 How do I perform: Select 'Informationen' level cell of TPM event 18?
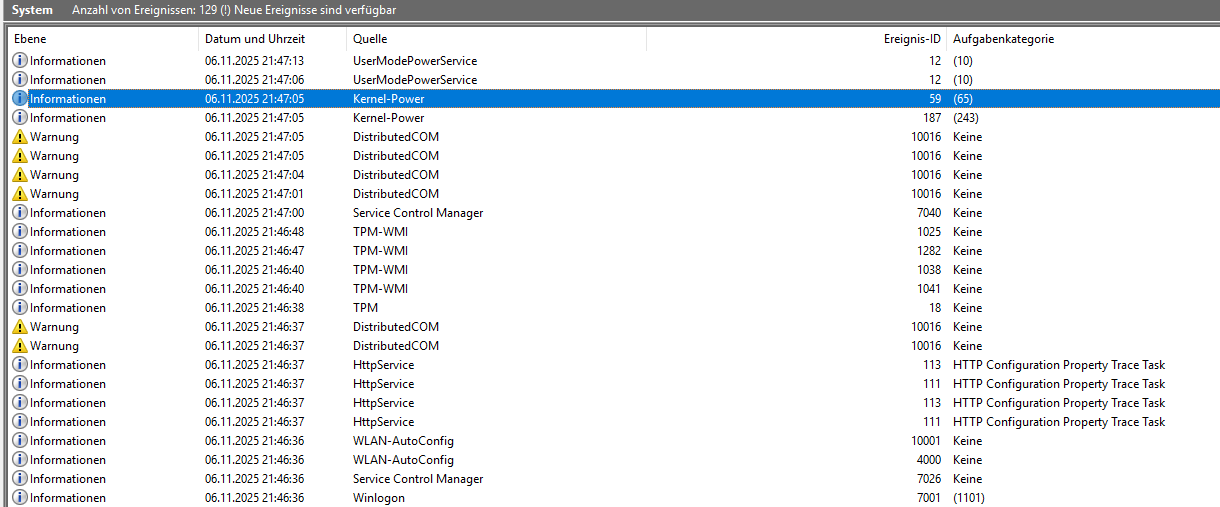pyautogui.click(x=68, y=308)
